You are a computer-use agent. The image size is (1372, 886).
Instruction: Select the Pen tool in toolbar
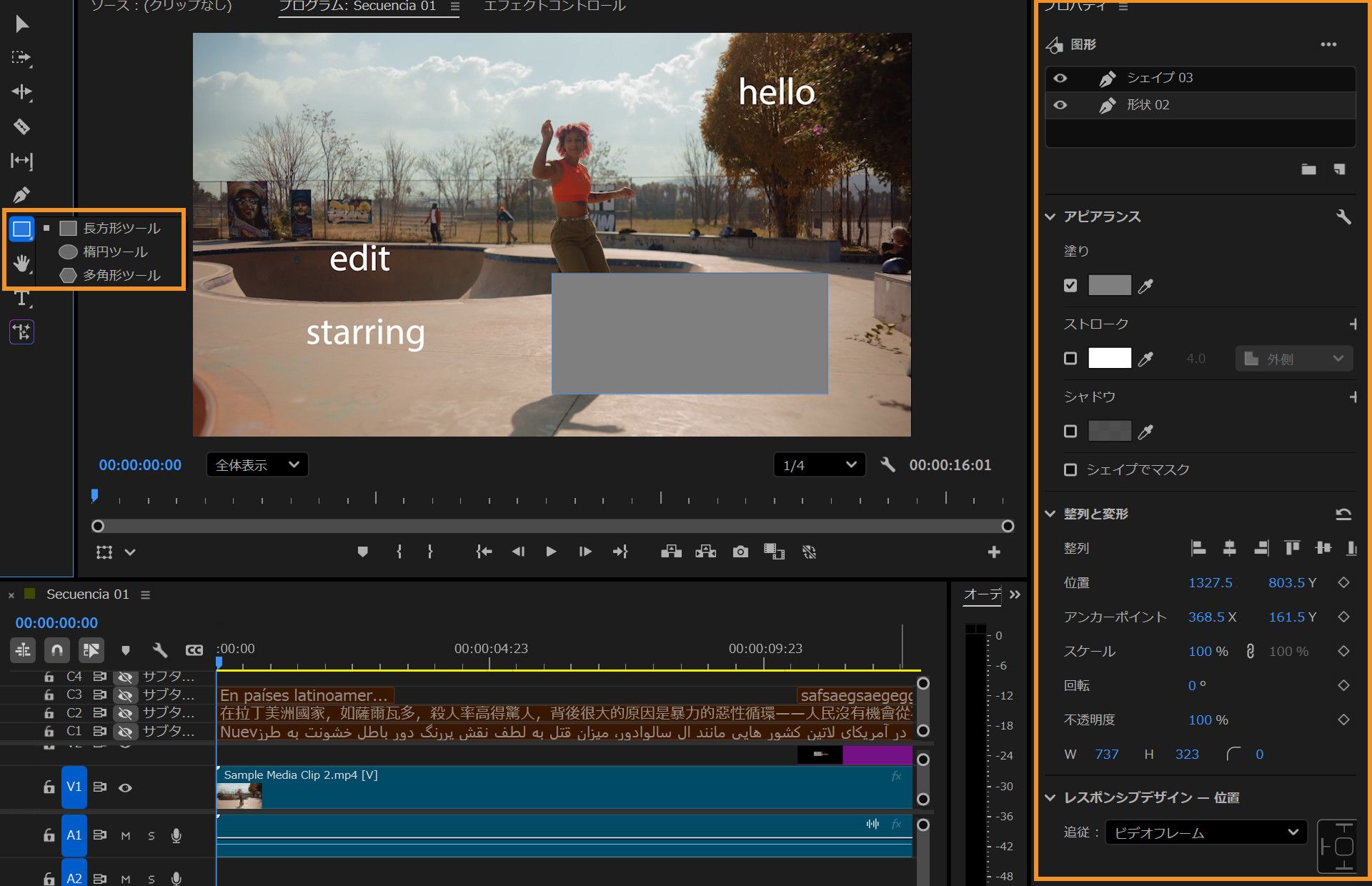click(x=21, y=194)
